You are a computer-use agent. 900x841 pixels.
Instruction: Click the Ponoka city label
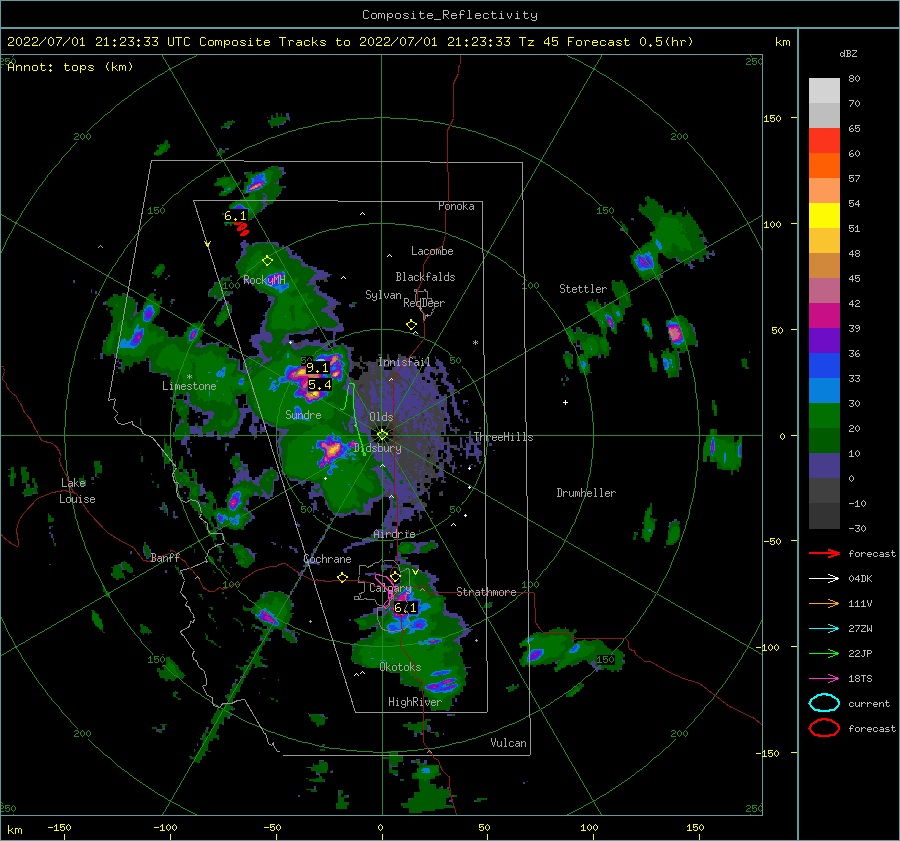tap(456, 206)
